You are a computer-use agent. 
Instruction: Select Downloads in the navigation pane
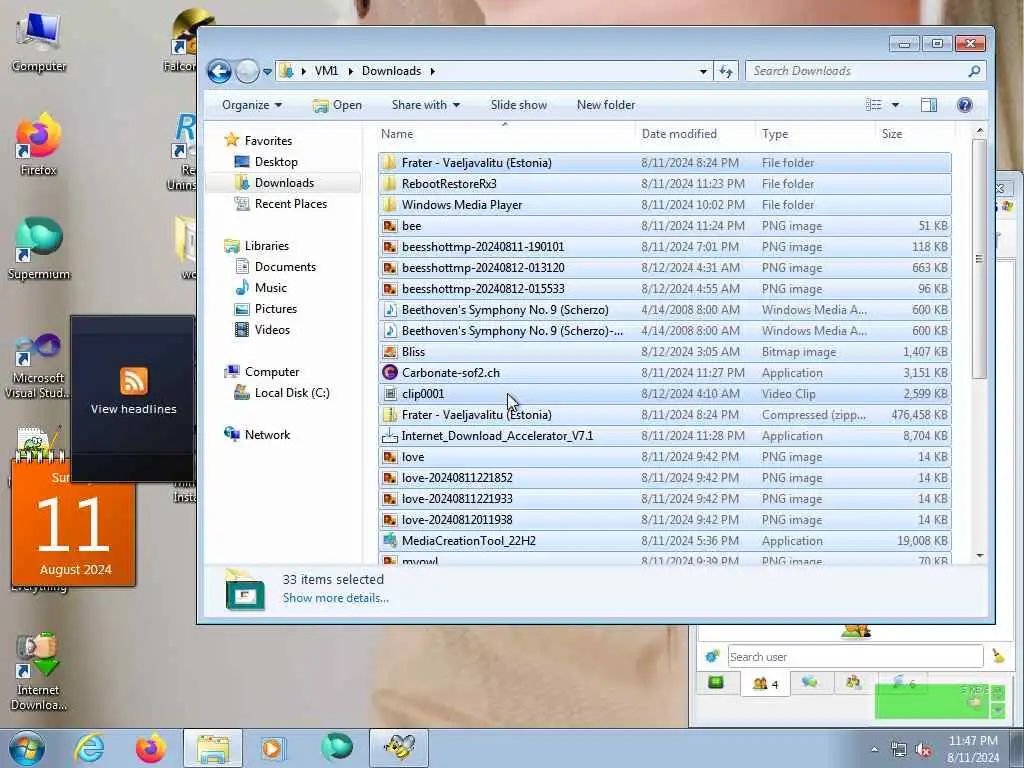(284, 183)
